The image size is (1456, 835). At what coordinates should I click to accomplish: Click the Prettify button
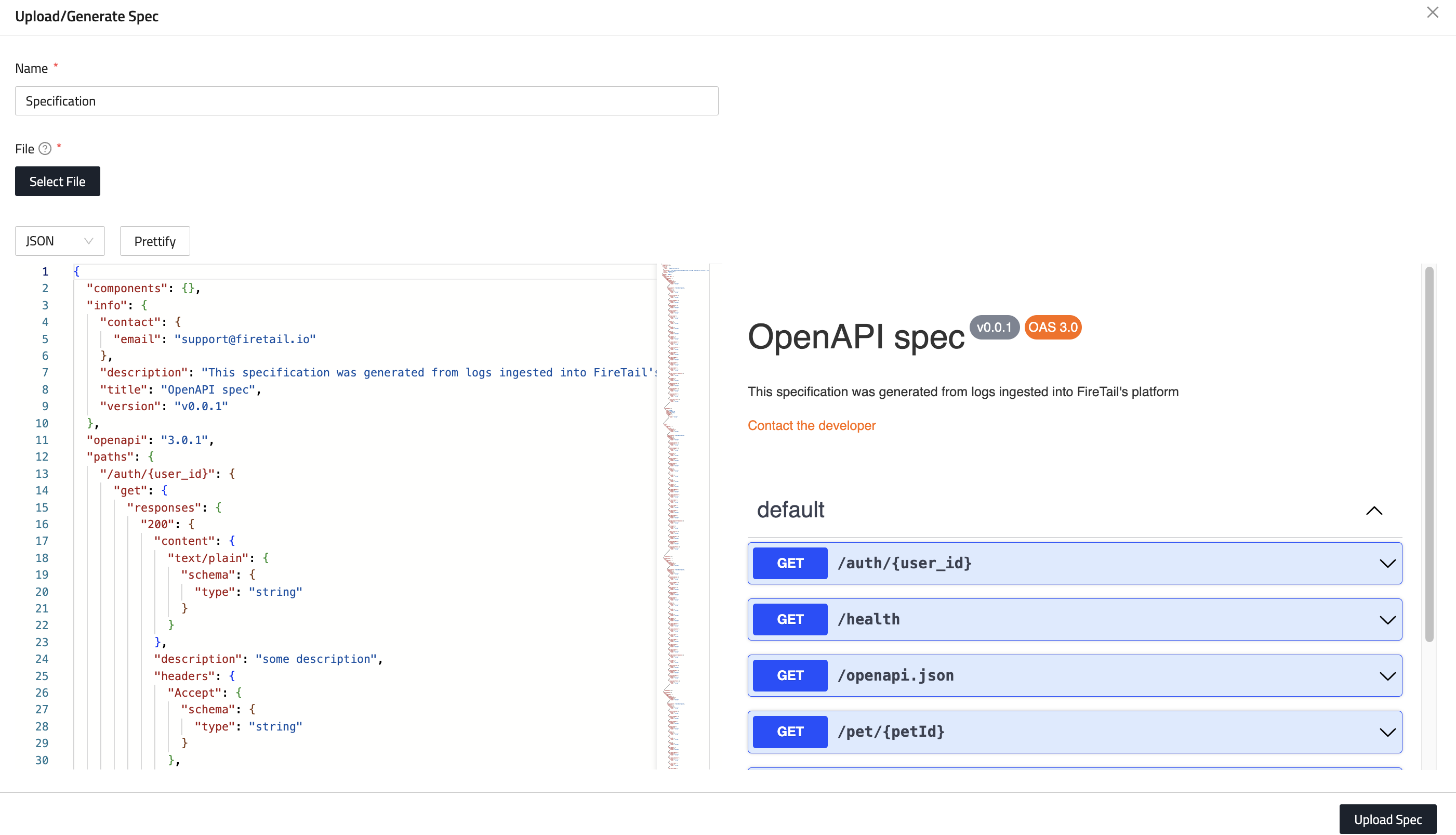155,241
